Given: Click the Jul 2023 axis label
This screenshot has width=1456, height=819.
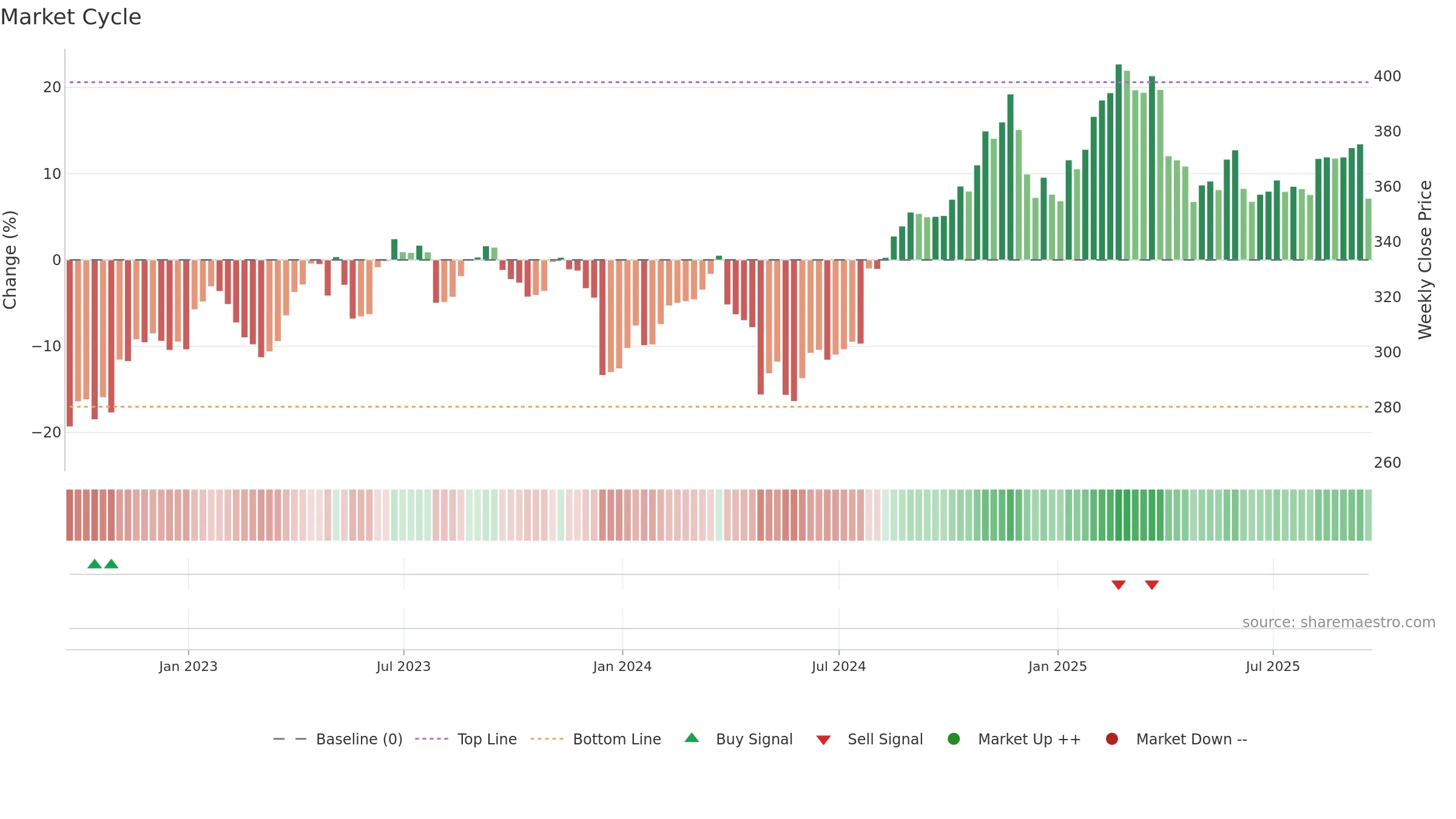Looking at the screenshot, I should pyautogui.click(x=403, y=667).
